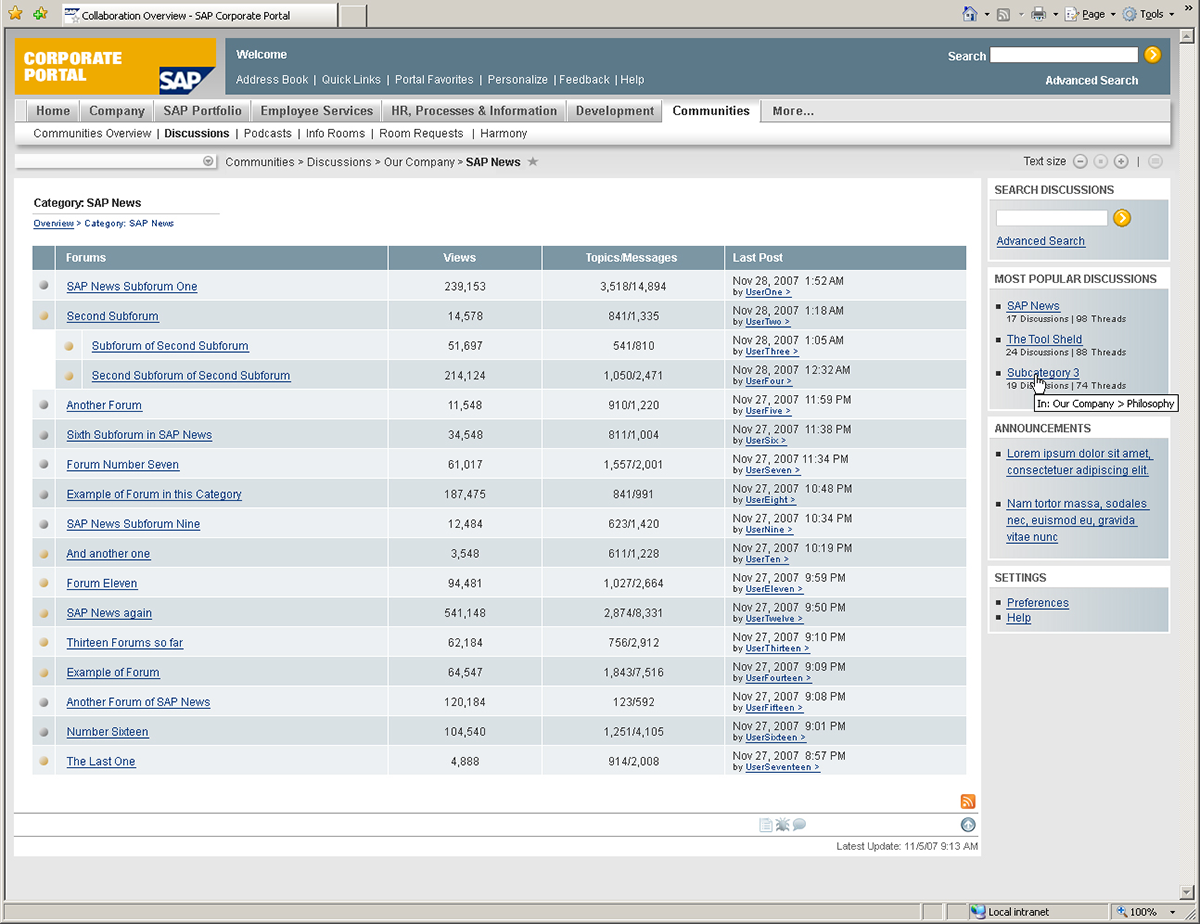Decrease text size with the minus icon
Screen dimensions: 1200x924
1080,161
